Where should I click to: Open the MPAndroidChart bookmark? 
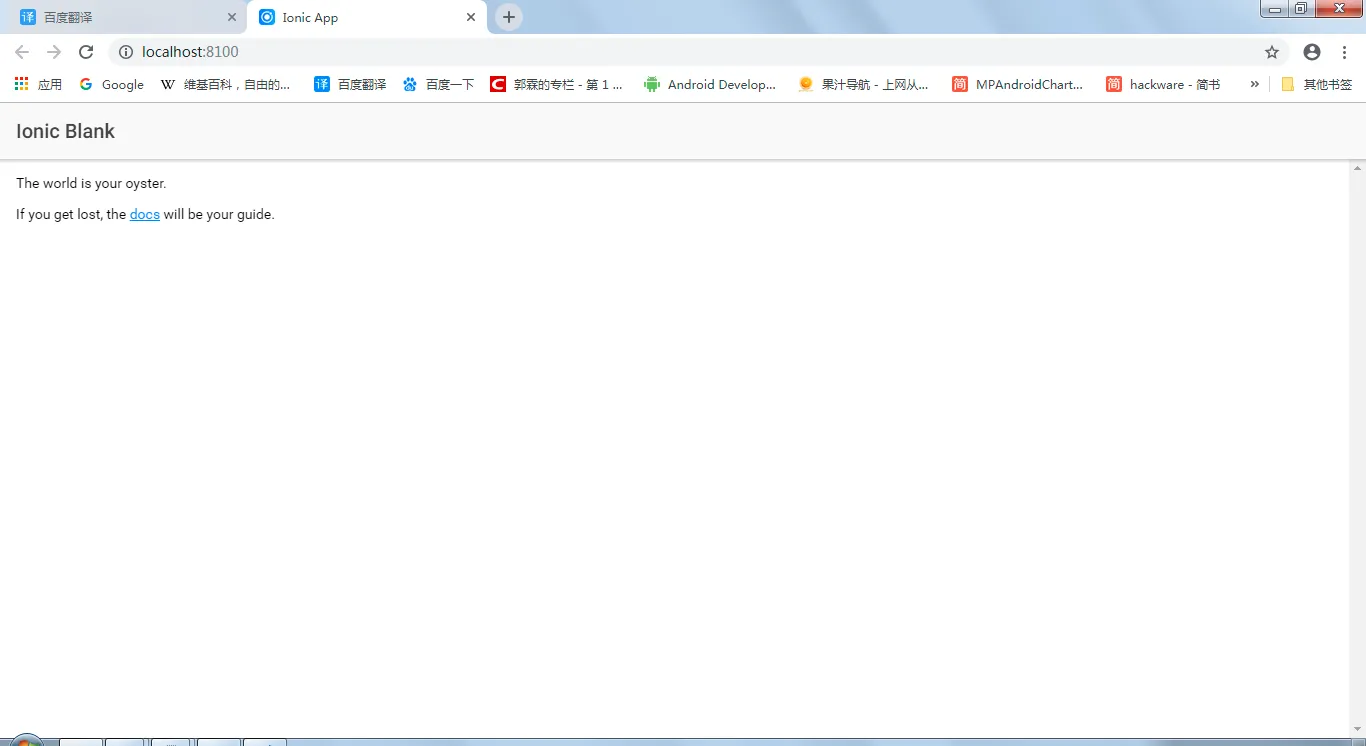coord(1017,85)
